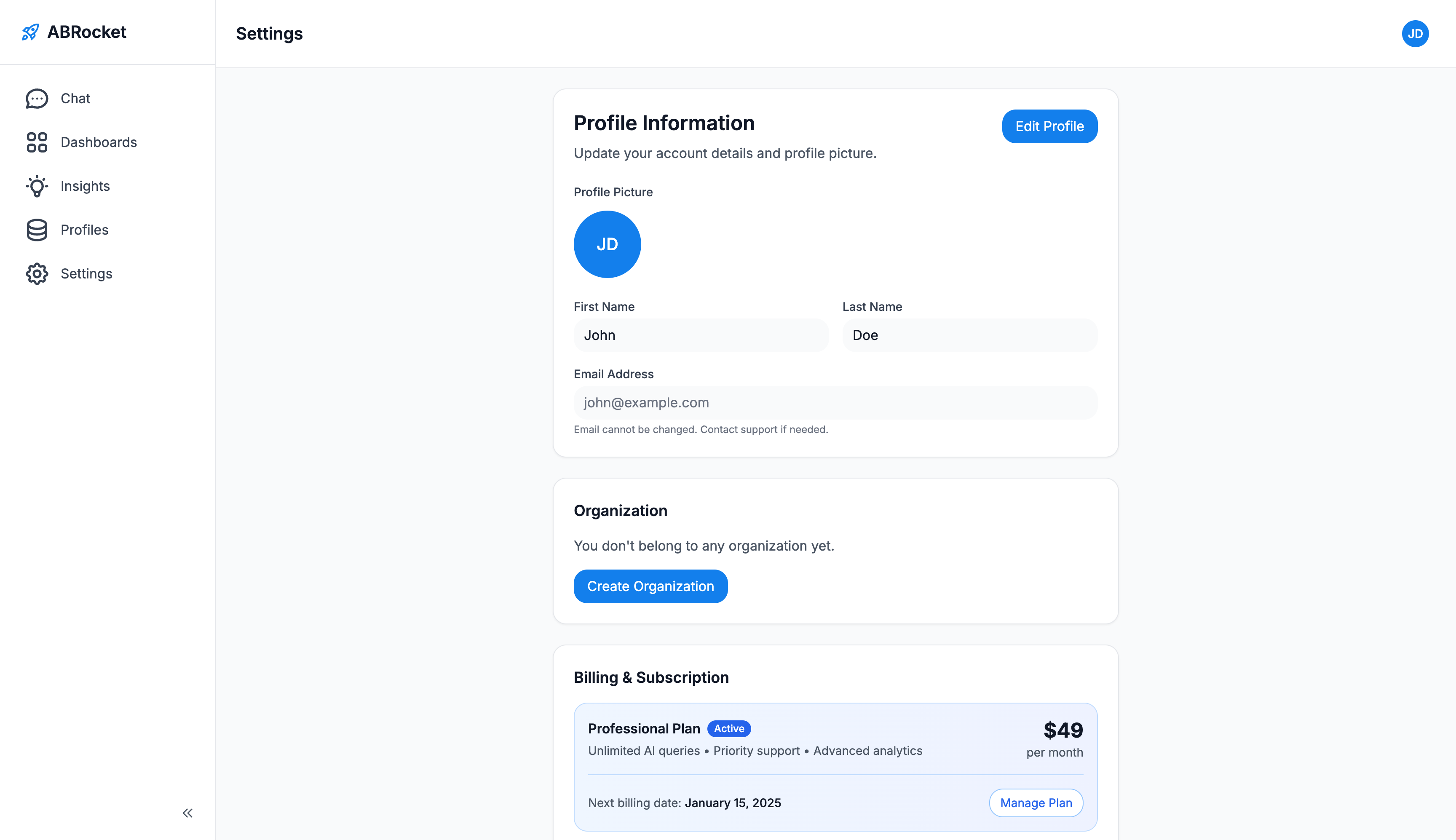Switch to the Settings page heading
The image size is (1456, 840).
point(269,33)
